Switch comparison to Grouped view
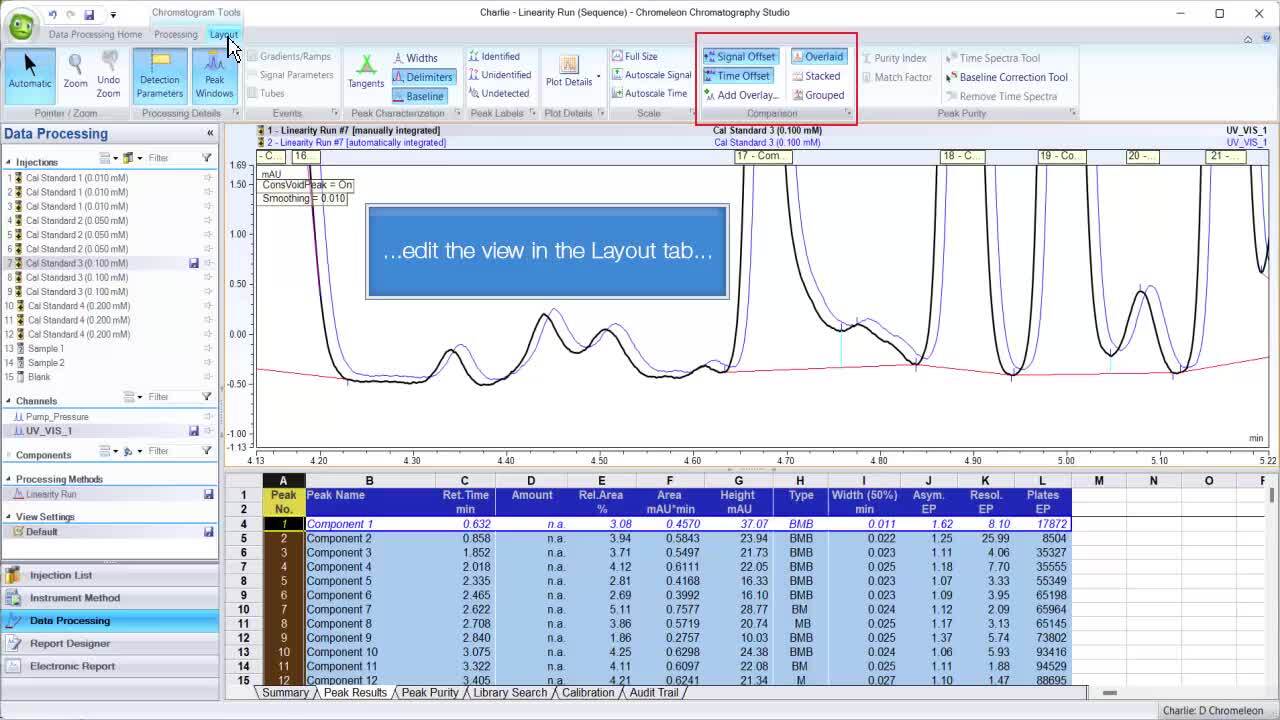The width and height of the screenshot is (1280, 720). coord(818,95)
